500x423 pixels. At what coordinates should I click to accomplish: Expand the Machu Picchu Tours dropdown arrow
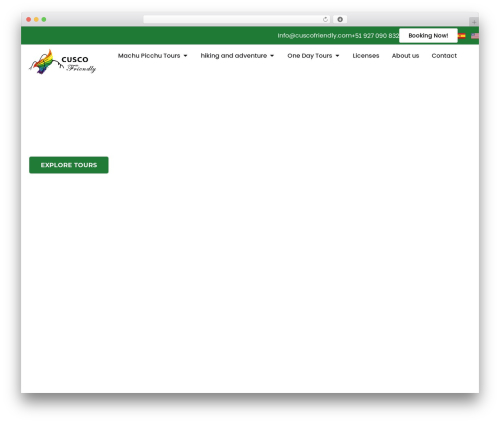[185, 56]
